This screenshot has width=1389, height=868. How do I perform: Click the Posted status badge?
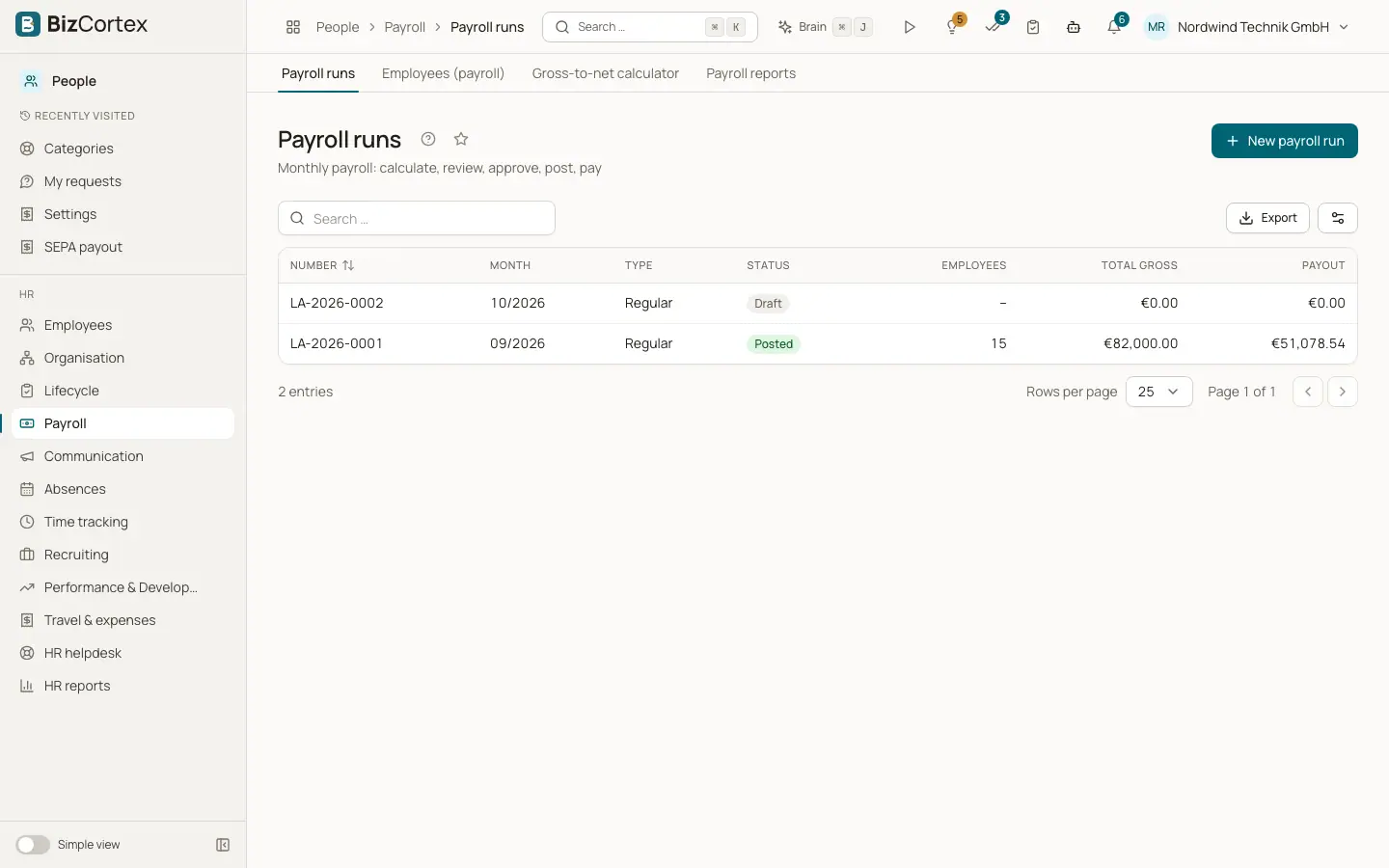(774, 344)
